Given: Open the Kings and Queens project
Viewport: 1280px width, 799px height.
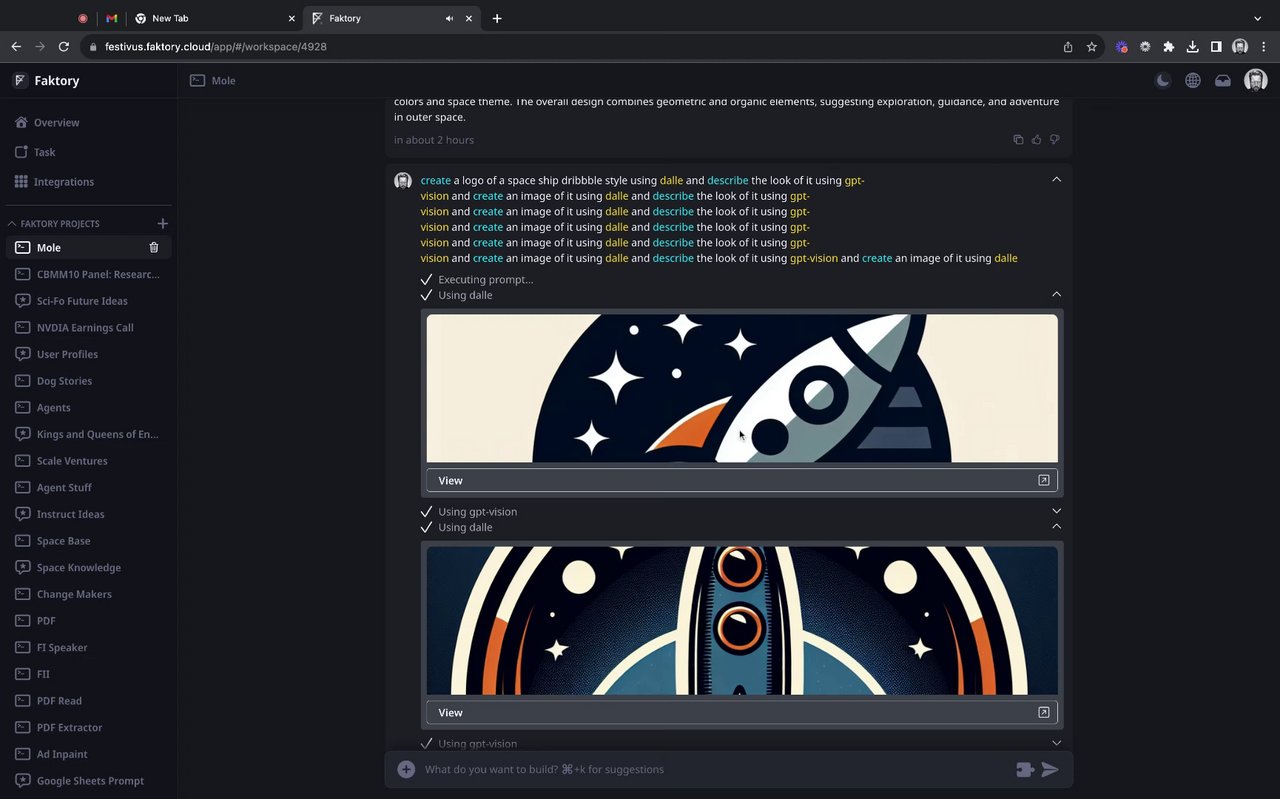Looking at the screenshot, I should [x=88, y=434].
